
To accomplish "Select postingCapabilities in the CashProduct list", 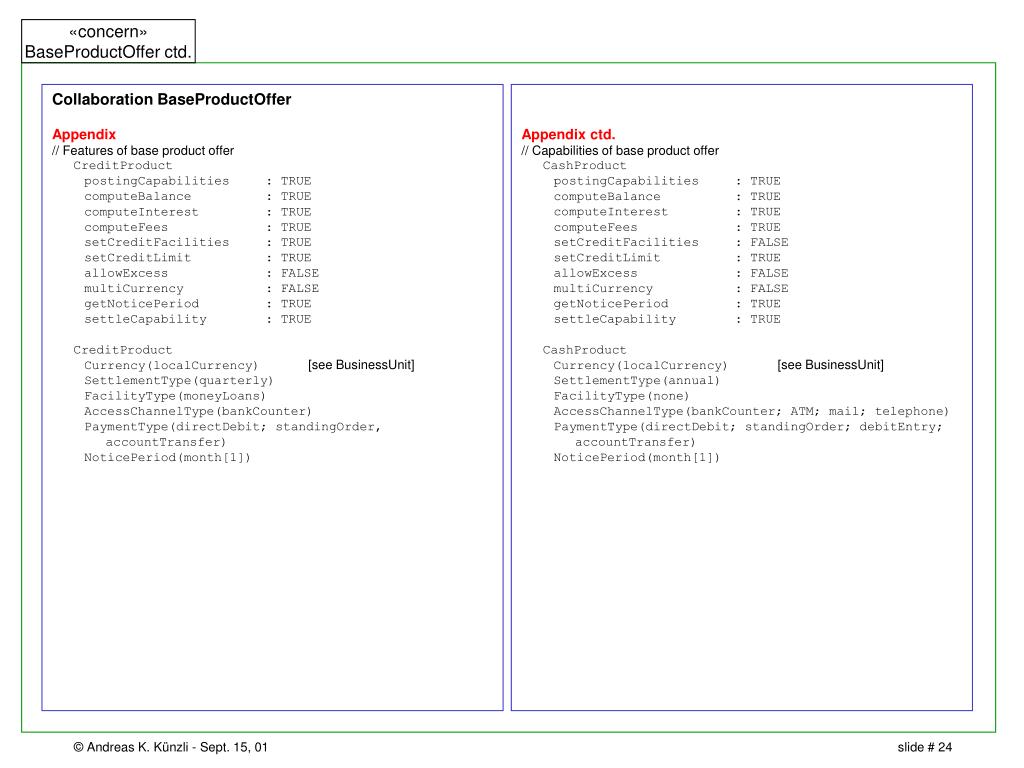I will (x=626, y=181).
